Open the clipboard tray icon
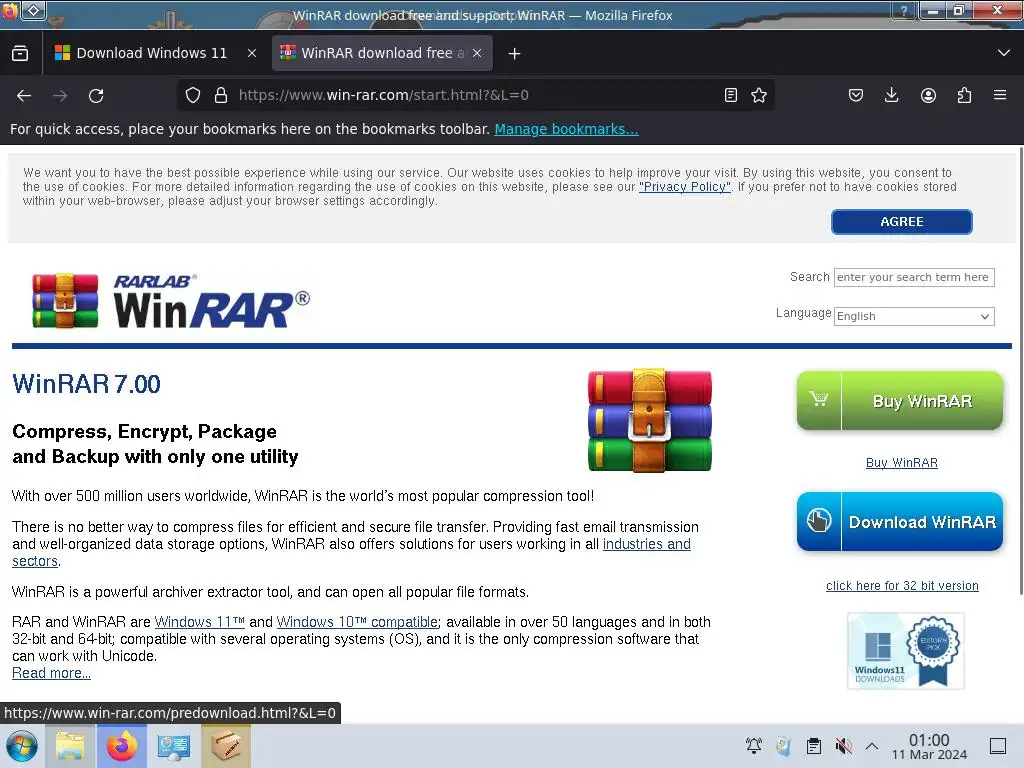This screenshot has width=1024, height=768. coord(813,746)
